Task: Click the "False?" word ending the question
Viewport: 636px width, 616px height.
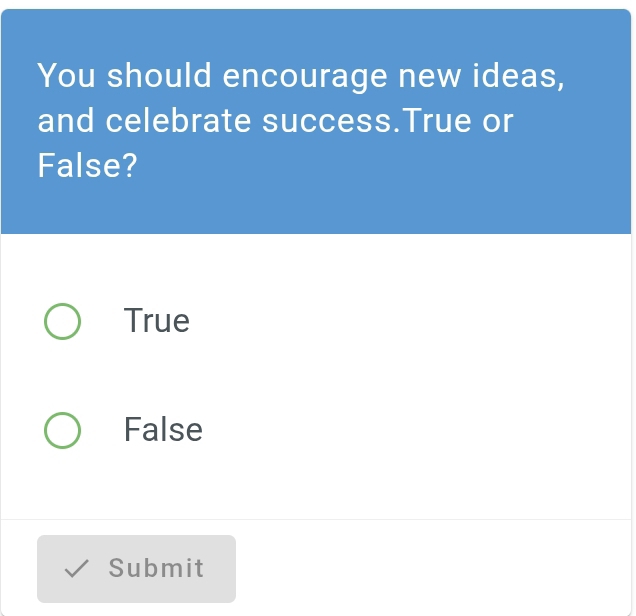Action: [87, 165]
